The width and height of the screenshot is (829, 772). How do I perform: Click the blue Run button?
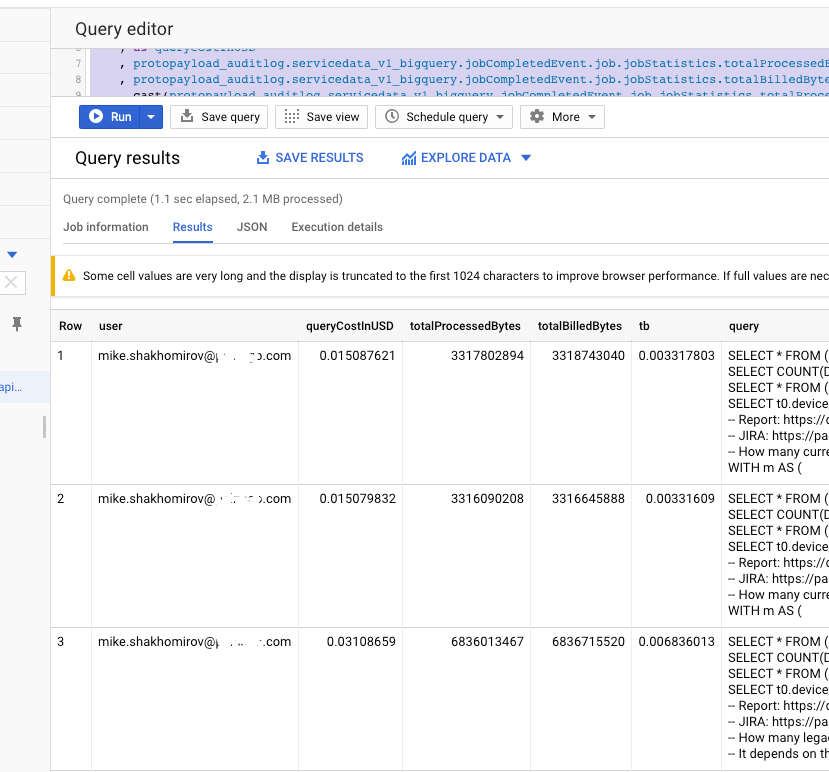click(x=110, y=117)
